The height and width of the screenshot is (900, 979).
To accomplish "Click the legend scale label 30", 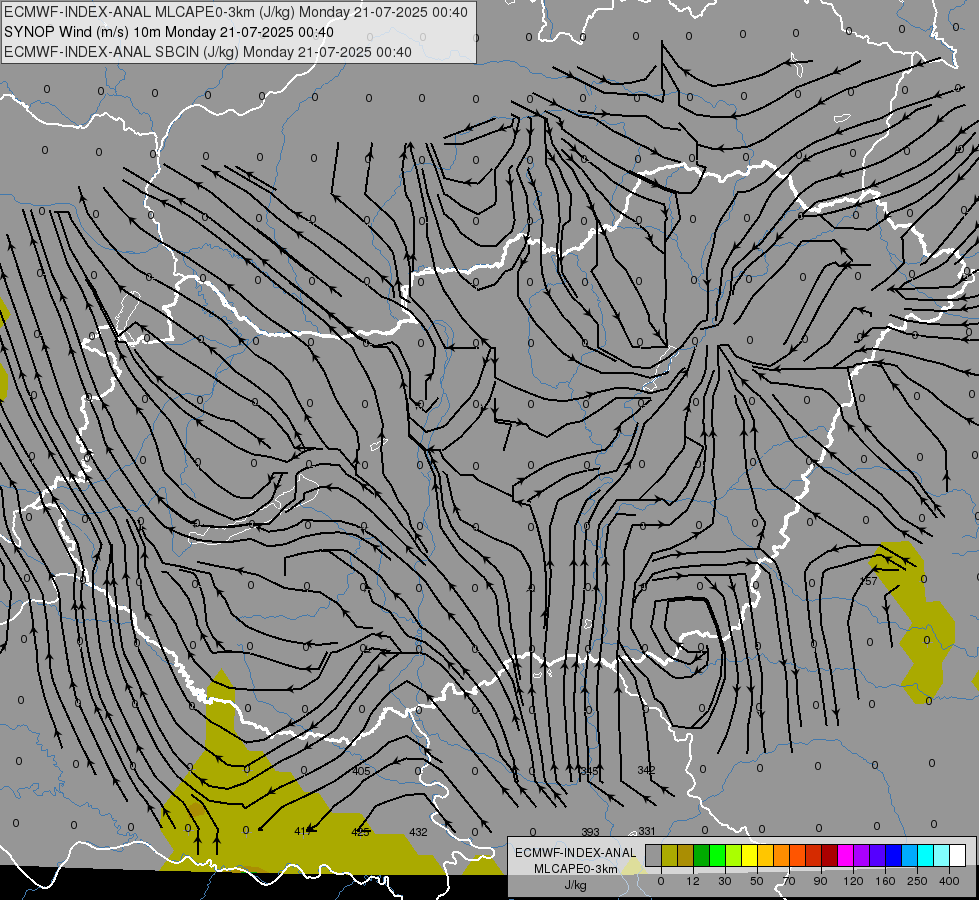I will pos(724,881).
